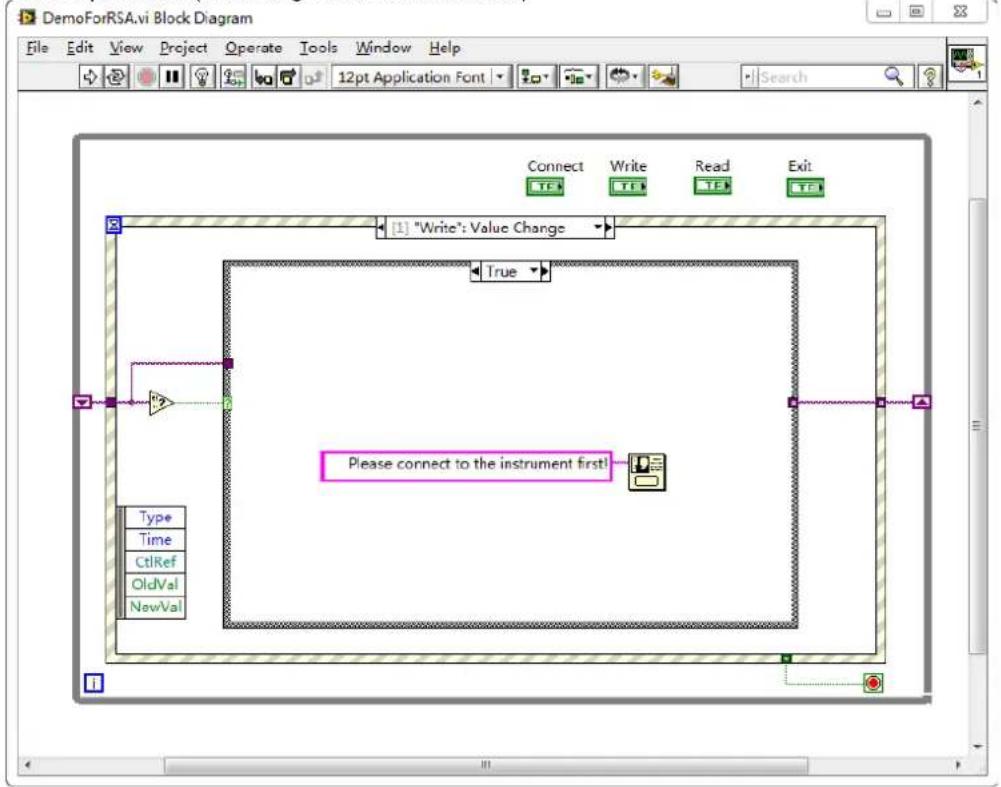Click the Abort Execution button

point(146,77)
